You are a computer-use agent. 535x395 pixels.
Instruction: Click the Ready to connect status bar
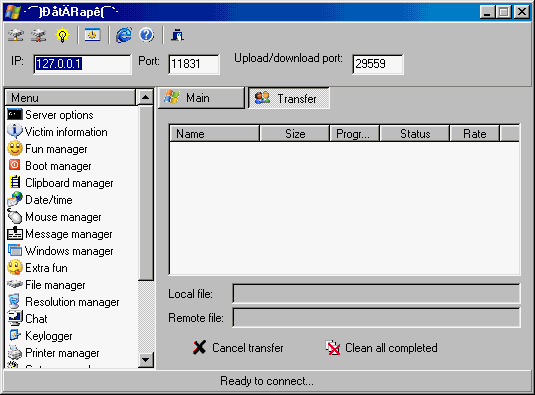tap(267, 381)
